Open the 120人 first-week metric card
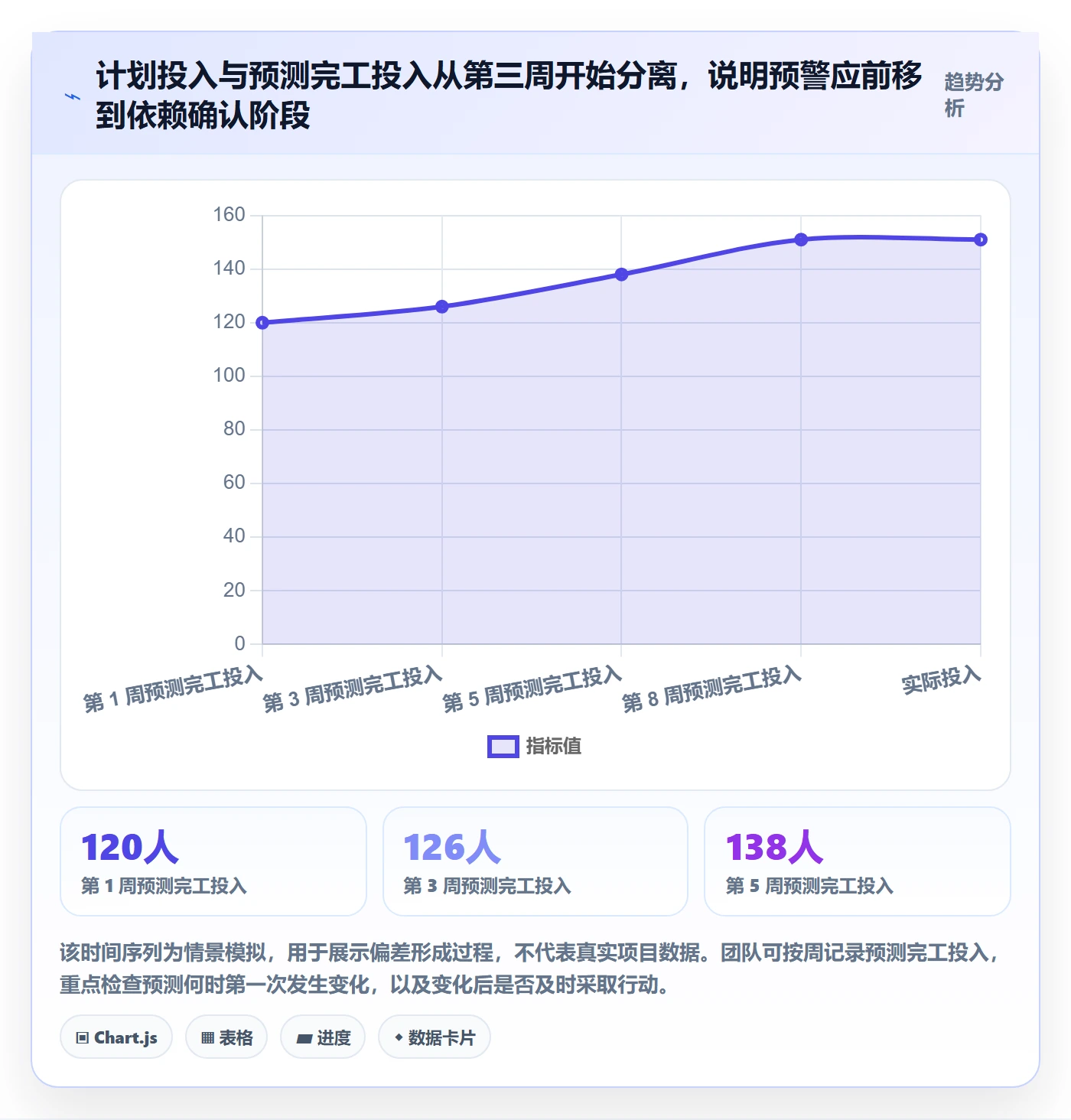Image resolution: width=1071 pixels, height=1120 pixels. [x=213, y=861]
